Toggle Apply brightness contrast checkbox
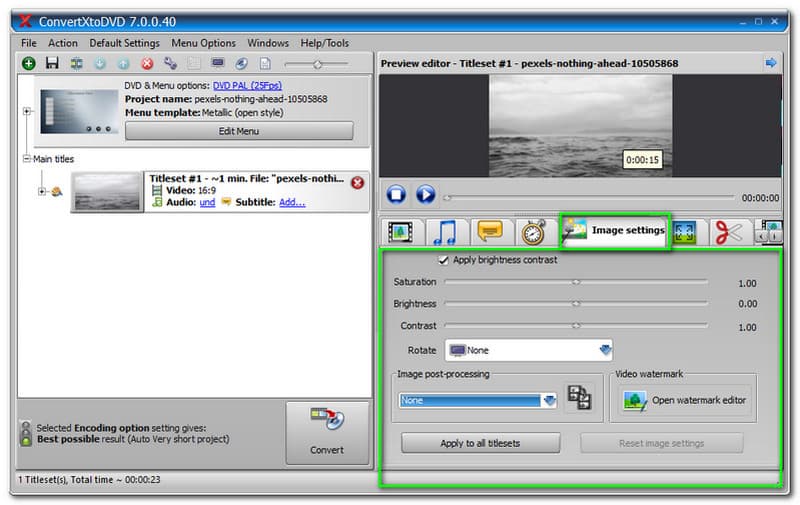 tap(444, 260)
